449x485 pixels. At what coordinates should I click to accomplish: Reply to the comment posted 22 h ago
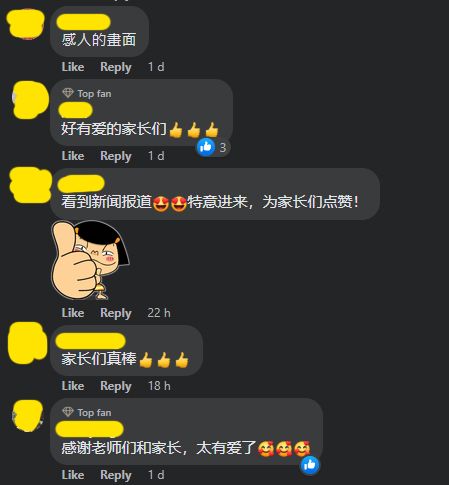coord(116,313)
